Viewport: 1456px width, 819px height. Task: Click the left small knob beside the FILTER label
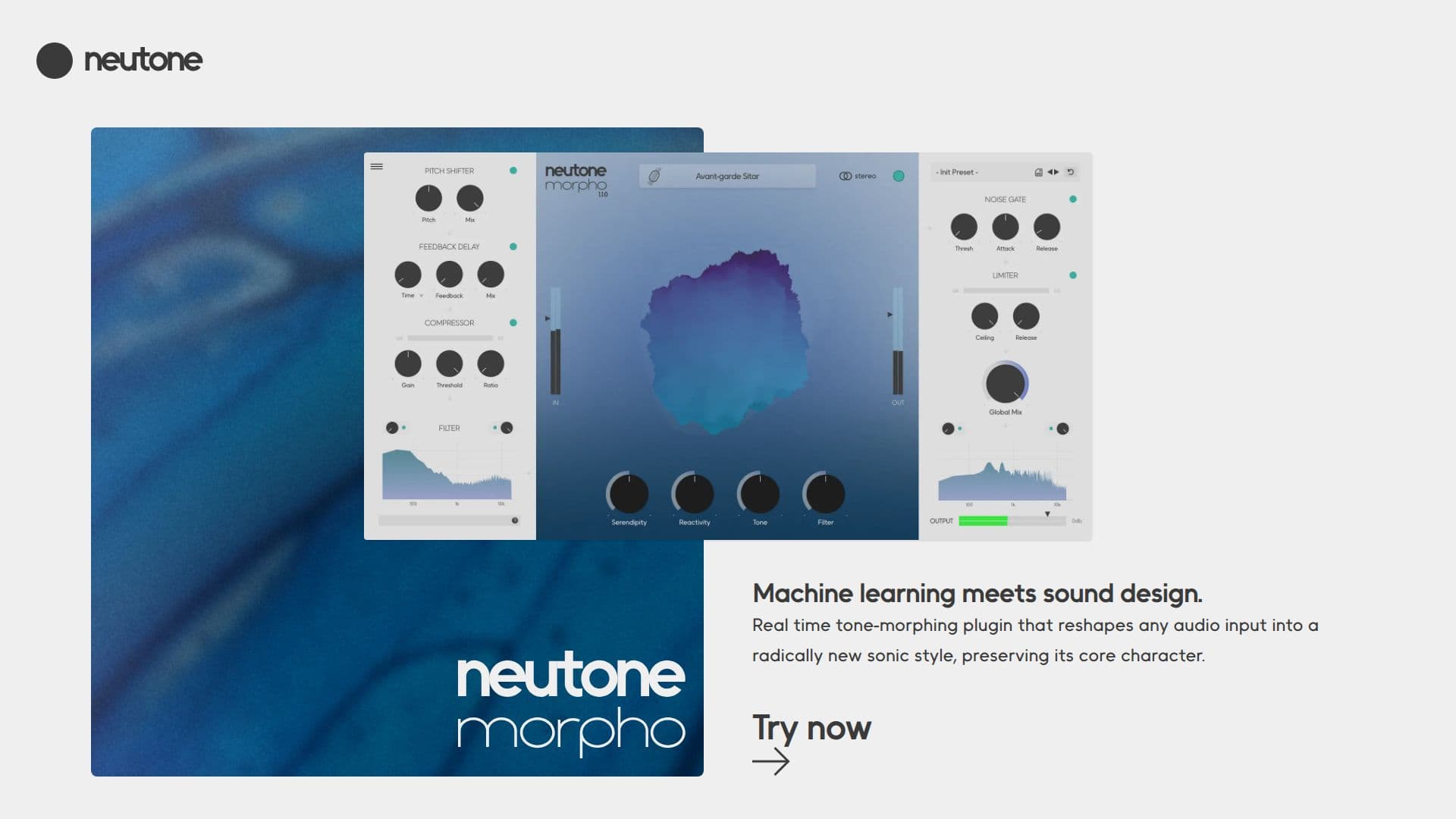(x=392, y=428)
